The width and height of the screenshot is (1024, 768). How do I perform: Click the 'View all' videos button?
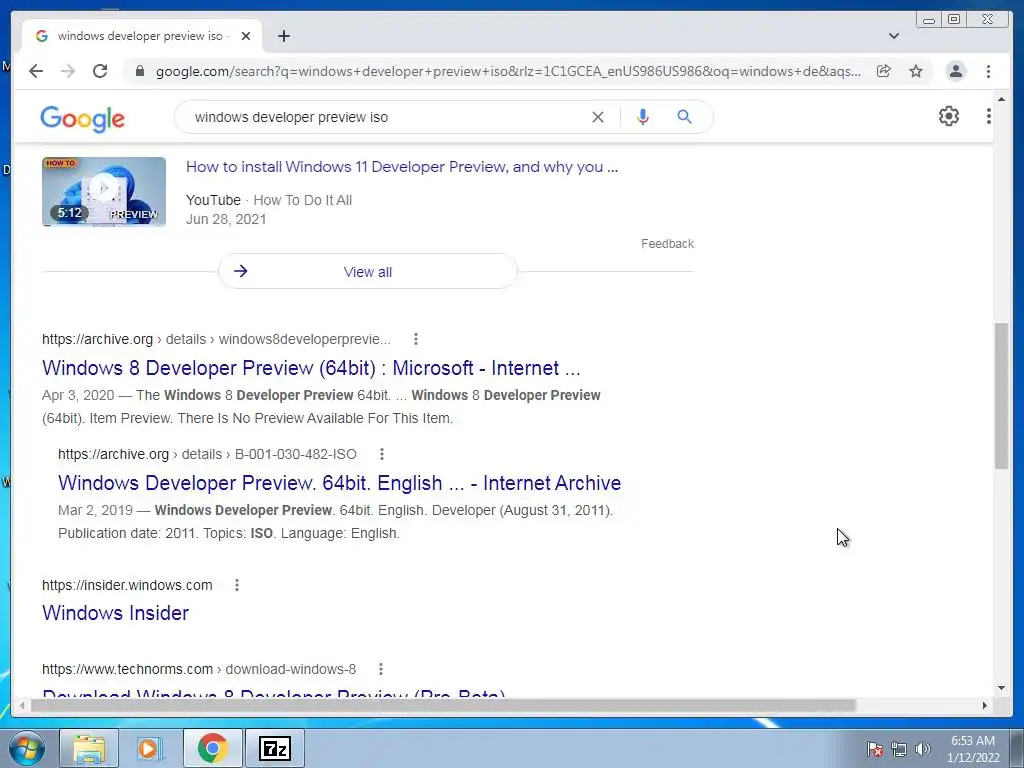368,272
